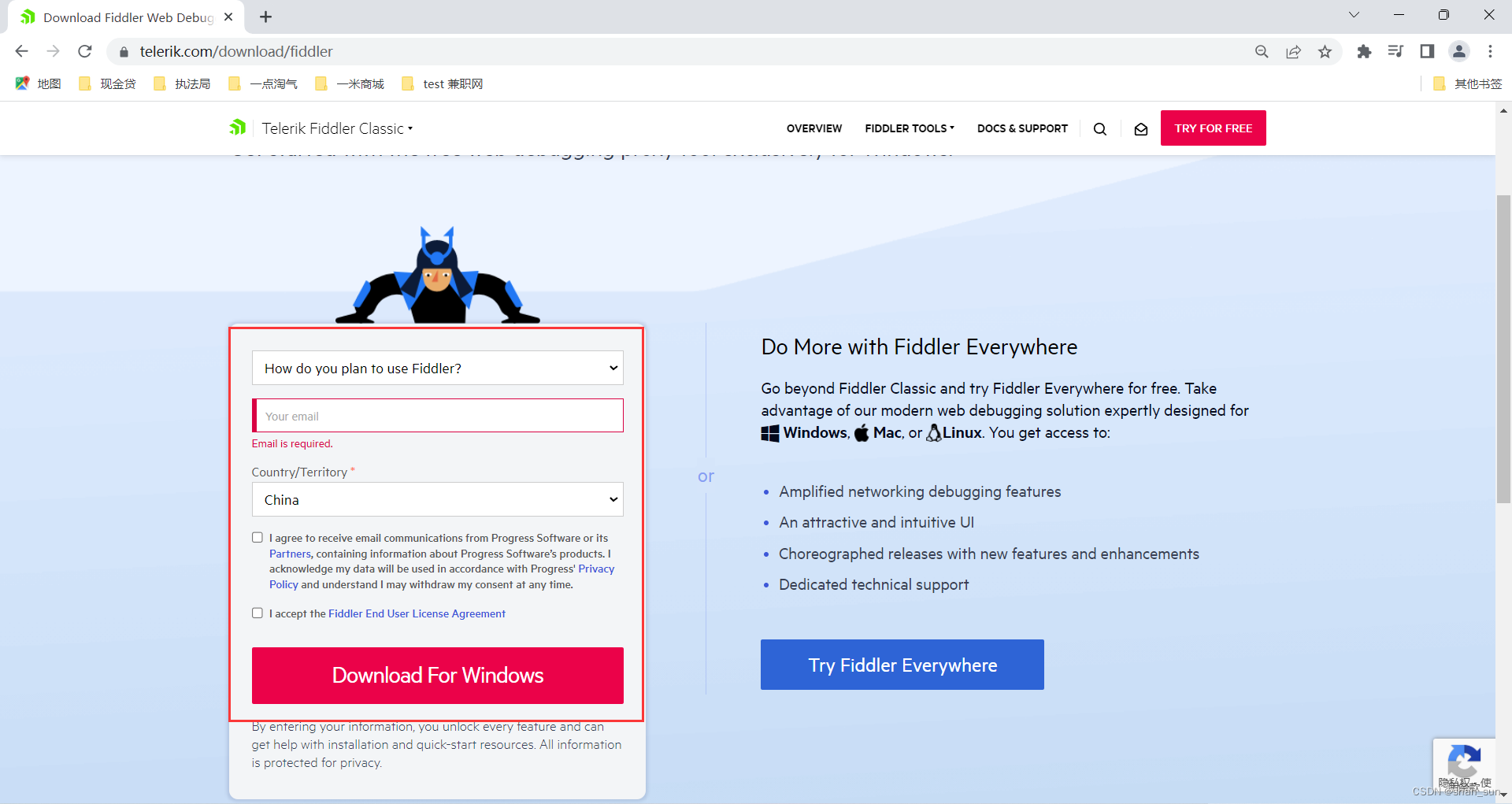Click the browser forward arrow

pyautogui.click(x=53, y=51)
